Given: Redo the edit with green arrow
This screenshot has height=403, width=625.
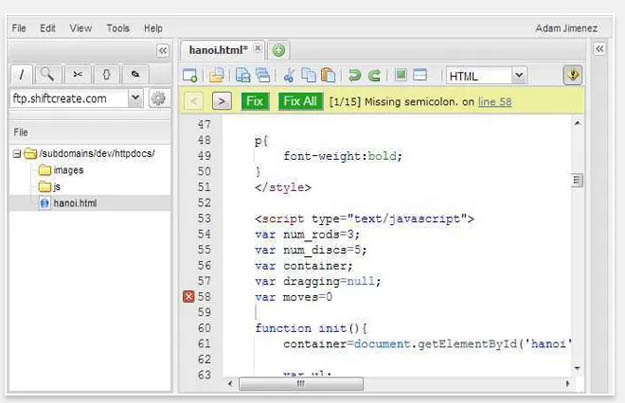Looking at the screenshot, I should click(374, 75).
